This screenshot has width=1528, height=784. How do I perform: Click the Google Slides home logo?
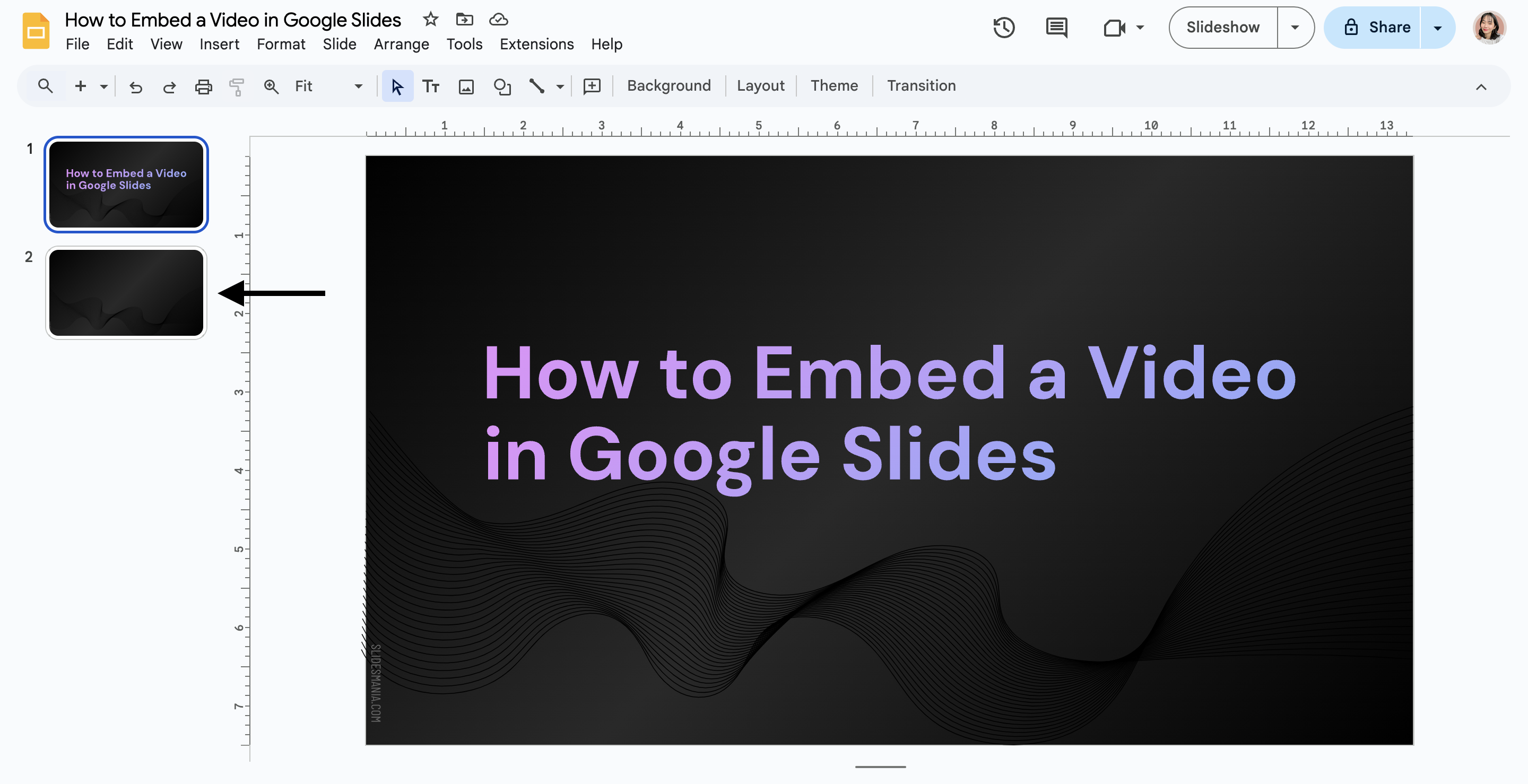[36, 30]
